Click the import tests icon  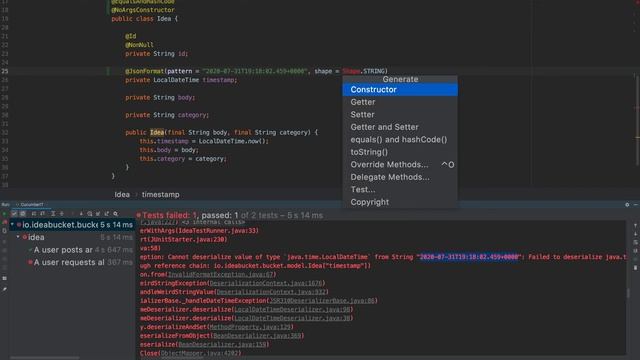(98, 213)
